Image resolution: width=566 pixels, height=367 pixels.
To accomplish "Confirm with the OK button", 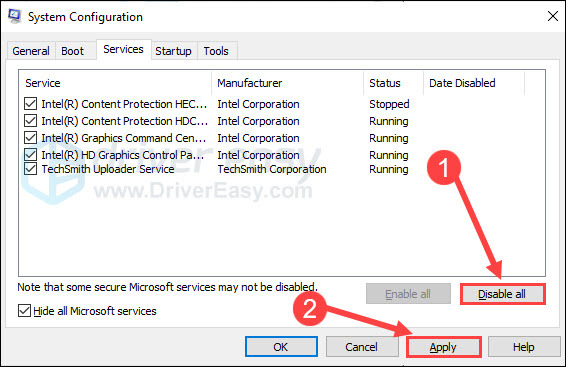I will (x=281, y=347).
